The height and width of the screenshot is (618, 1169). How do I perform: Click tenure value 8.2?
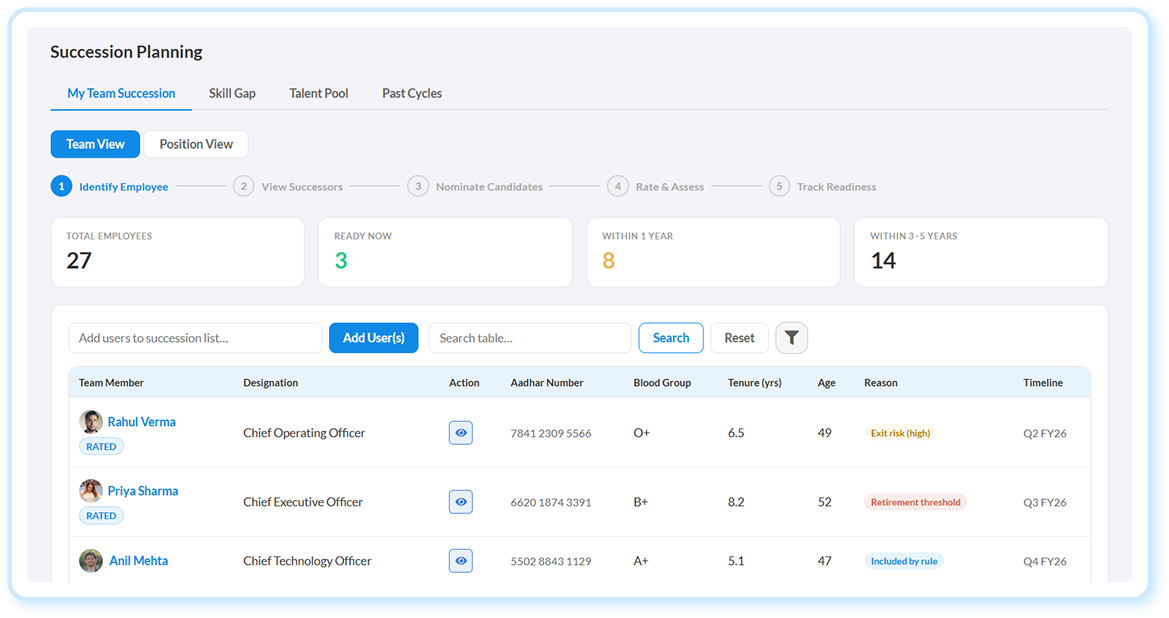pyautogui.click(x=736, y=502)
